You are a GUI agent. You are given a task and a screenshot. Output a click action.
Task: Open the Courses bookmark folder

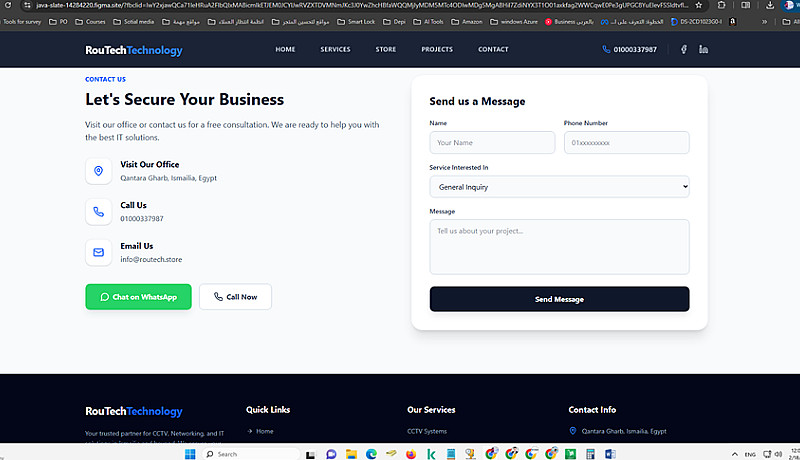(x=90, y=22)
